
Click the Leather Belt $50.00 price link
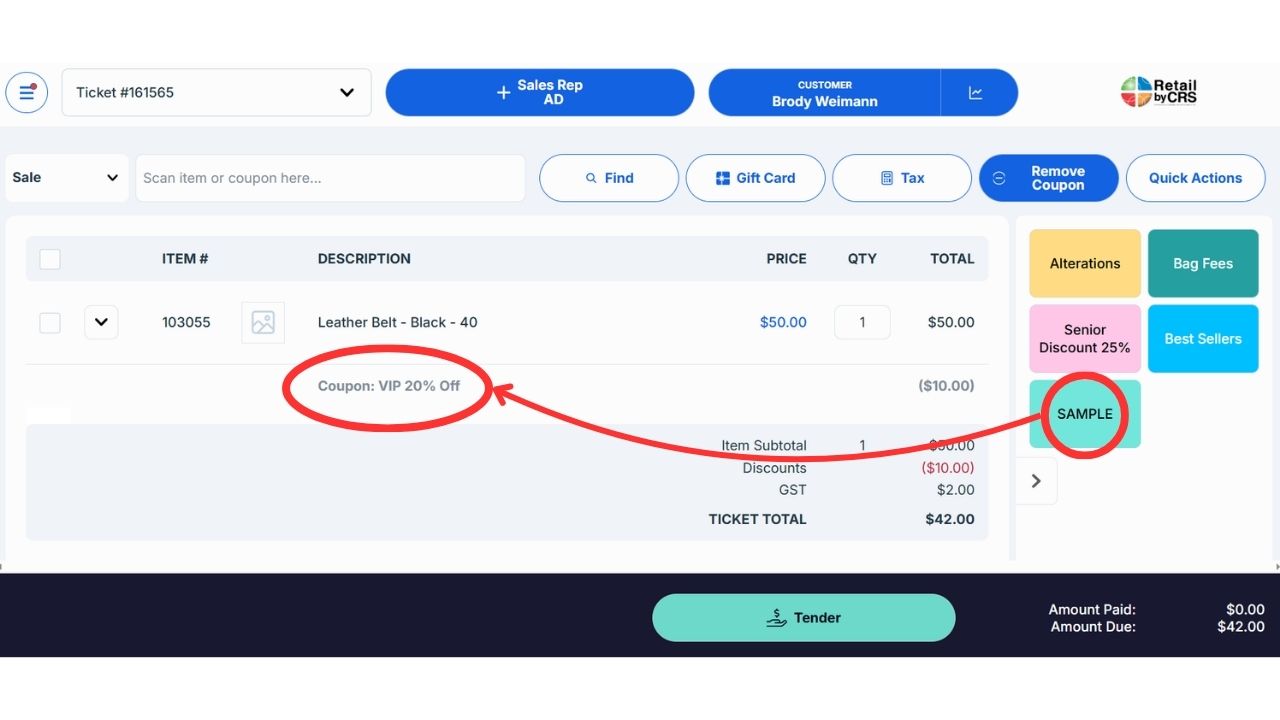point(783,323)
